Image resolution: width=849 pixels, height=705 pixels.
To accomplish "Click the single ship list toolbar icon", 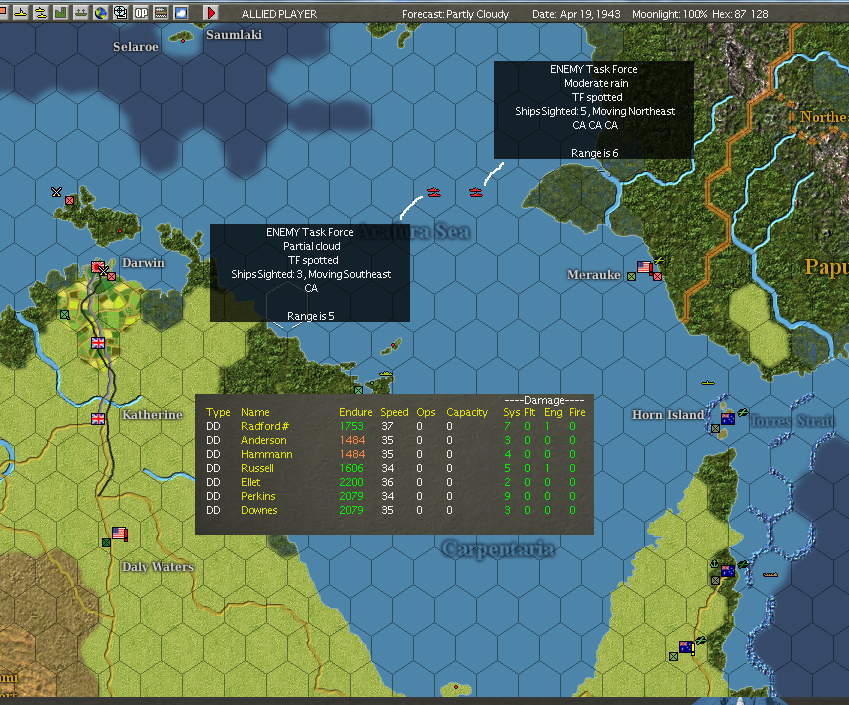I will pyautogui.click(x=21, y=12).
